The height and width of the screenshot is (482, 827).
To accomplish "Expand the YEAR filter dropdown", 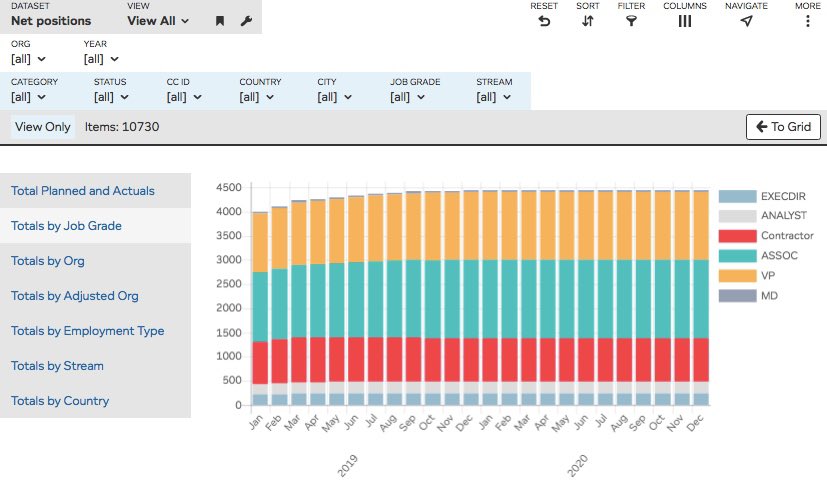I will click(x=101, y=59).
